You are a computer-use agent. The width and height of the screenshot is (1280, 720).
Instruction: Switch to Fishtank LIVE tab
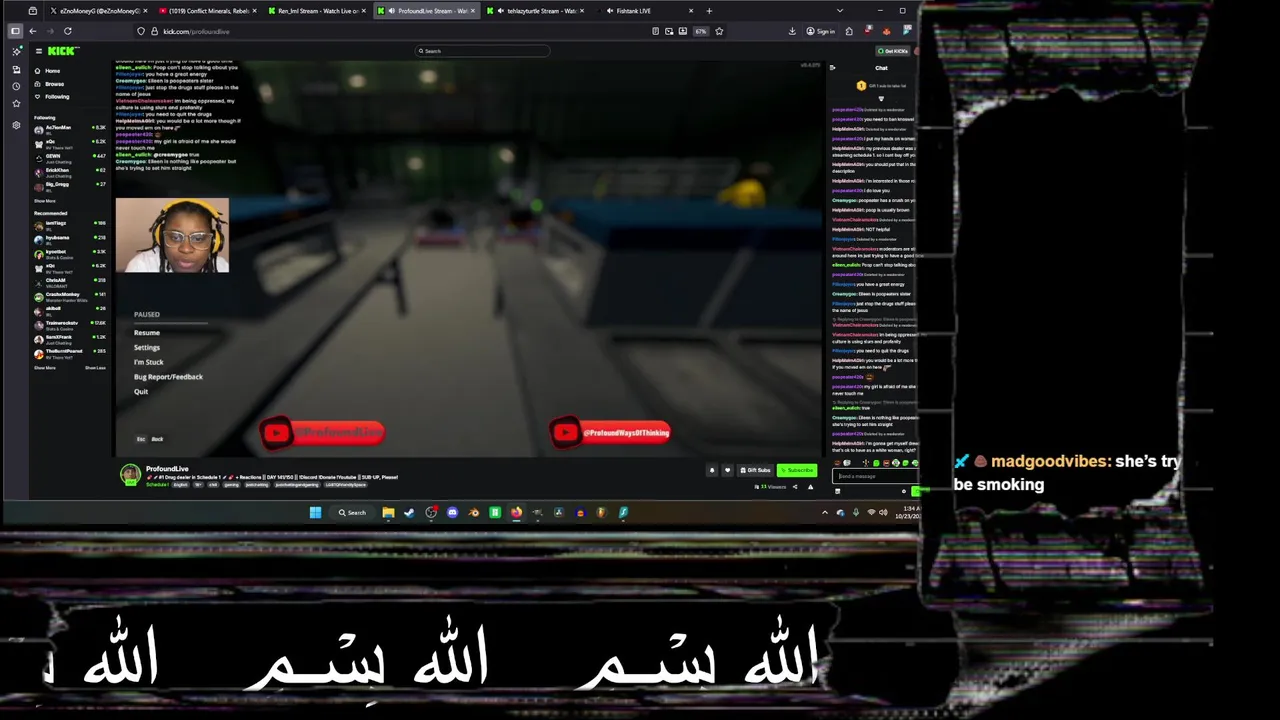pos(645,11)
